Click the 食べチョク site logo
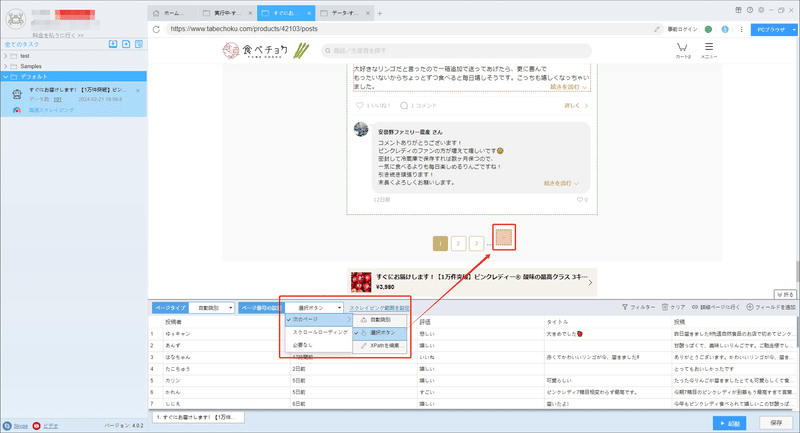 click(266, 50)
